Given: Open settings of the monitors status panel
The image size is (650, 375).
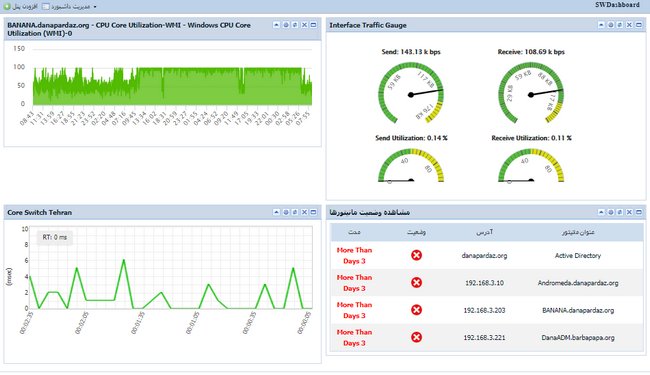Looking at the screenshot, I should pos(611,212).
